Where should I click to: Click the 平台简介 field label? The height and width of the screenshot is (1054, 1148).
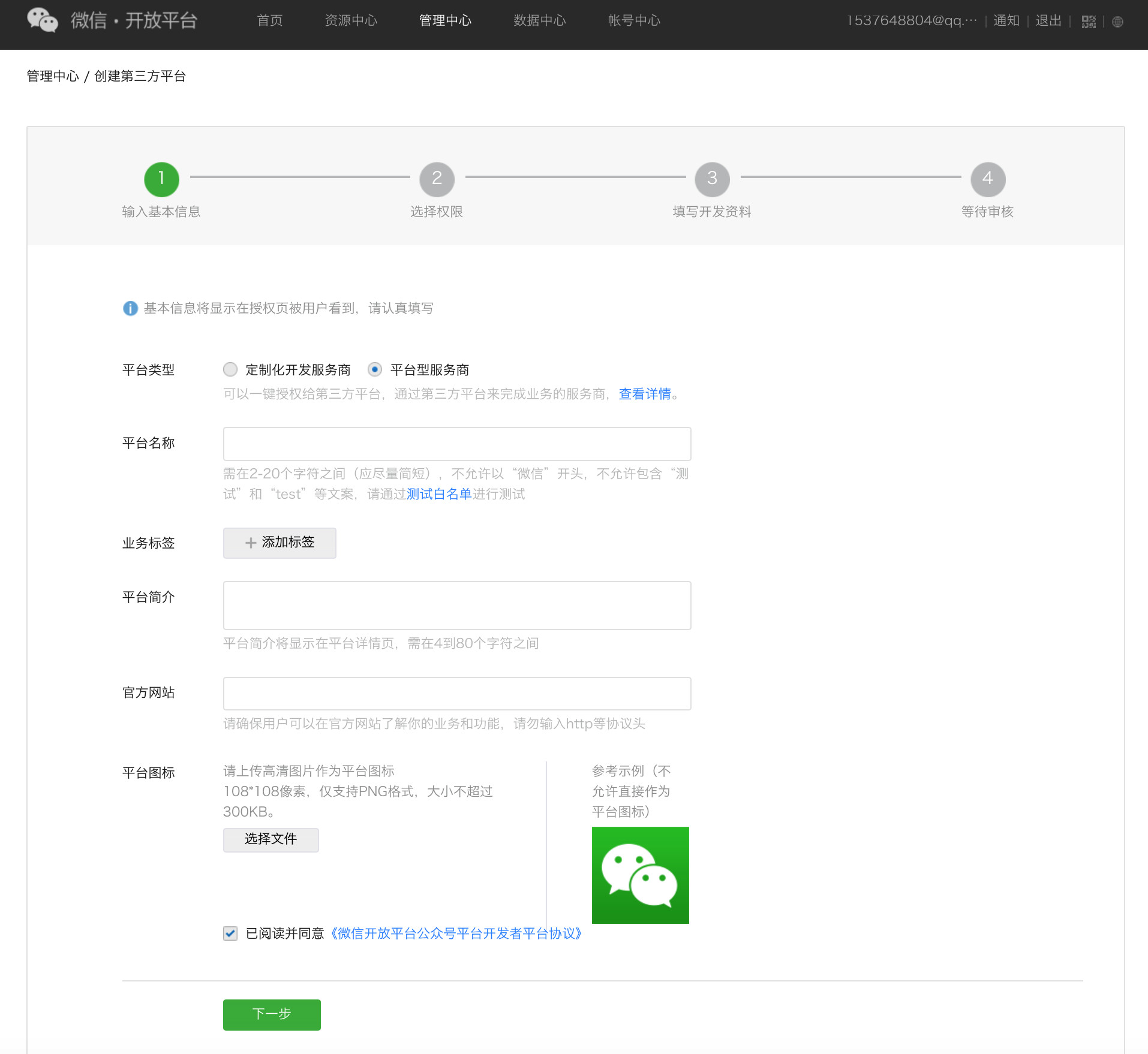click(x=148, y=597)
